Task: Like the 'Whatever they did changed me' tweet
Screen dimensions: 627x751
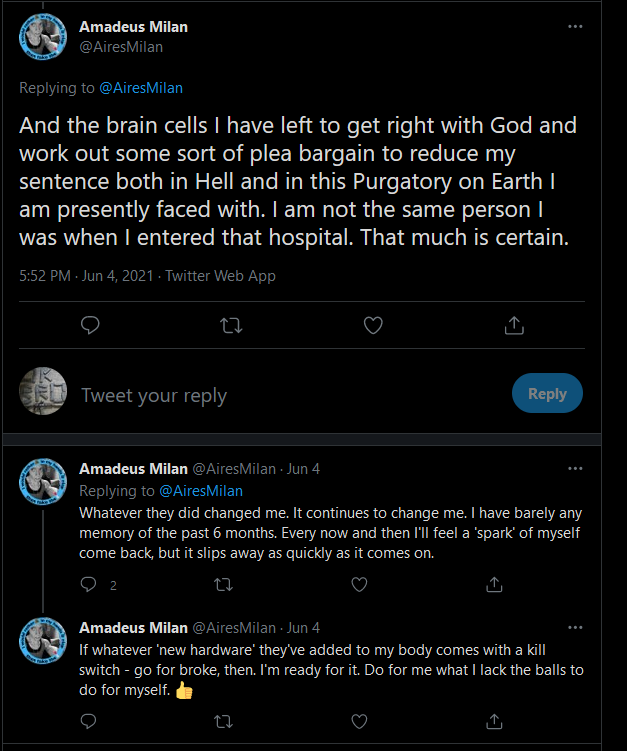Action: point(359,584)
